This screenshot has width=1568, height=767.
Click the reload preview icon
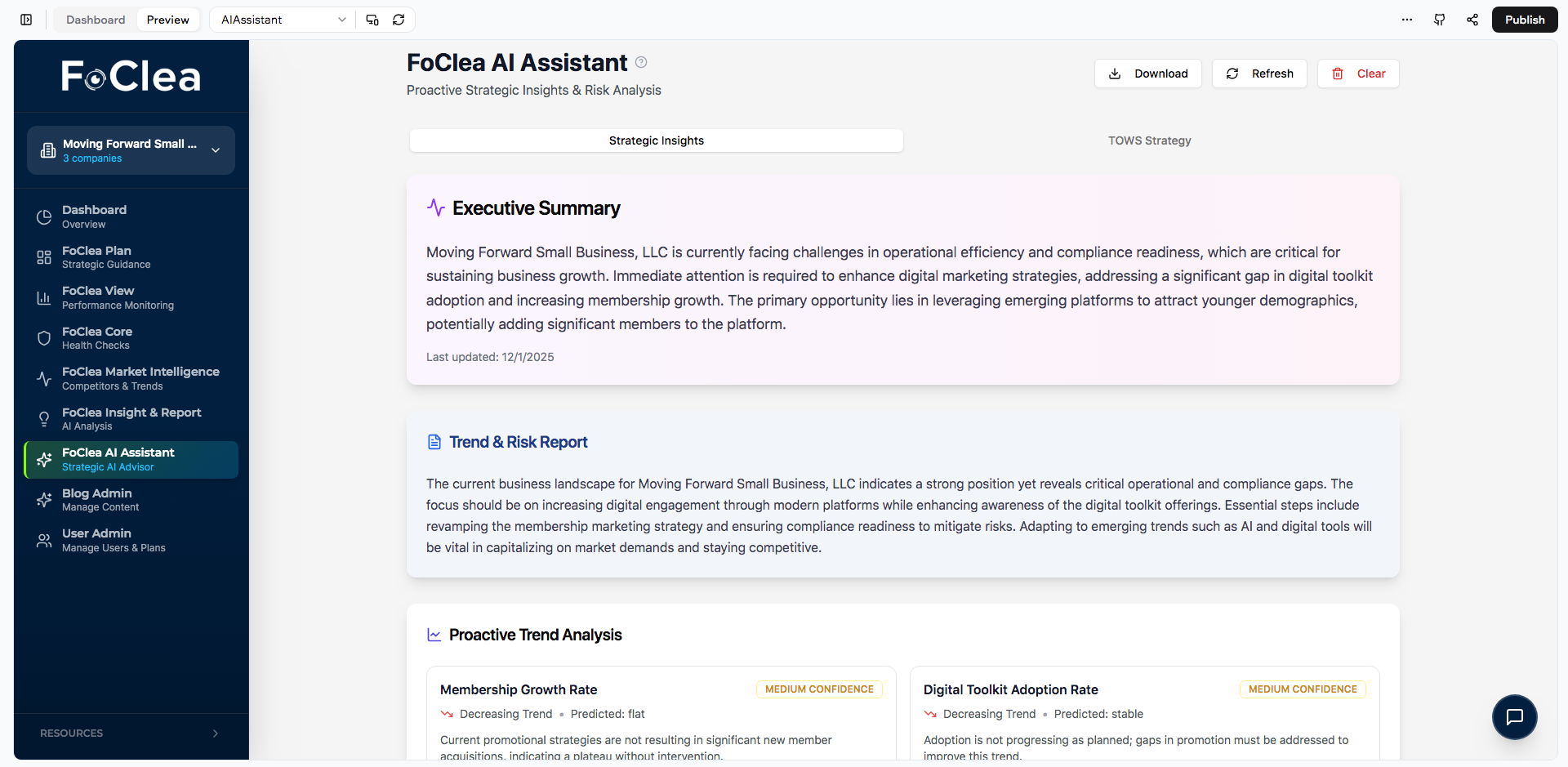click(x=399, y=20)
